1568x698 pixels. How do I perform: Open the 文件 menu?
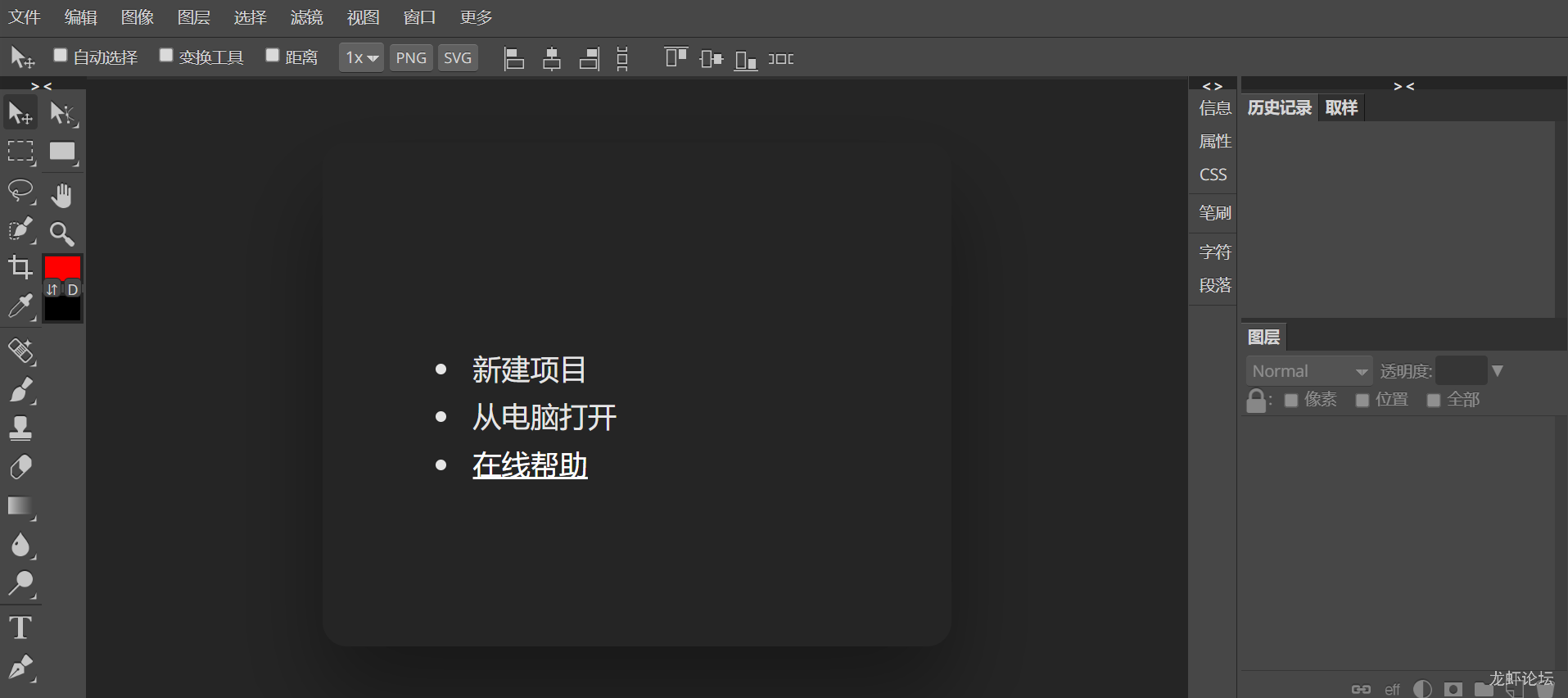pyautogui.click(x=25, y=17)
